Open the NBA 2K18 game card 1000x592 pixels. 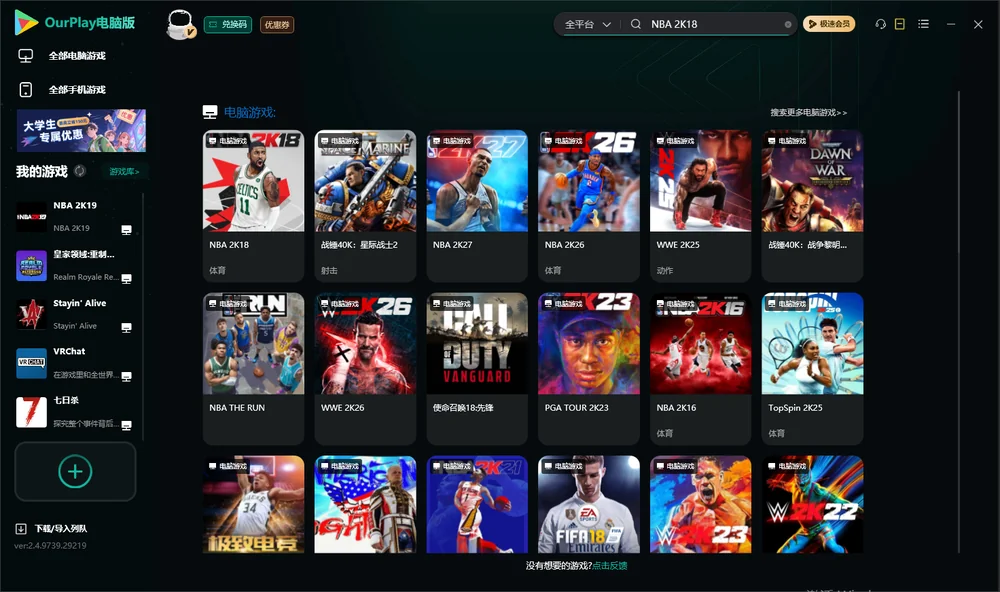point(253,206)
